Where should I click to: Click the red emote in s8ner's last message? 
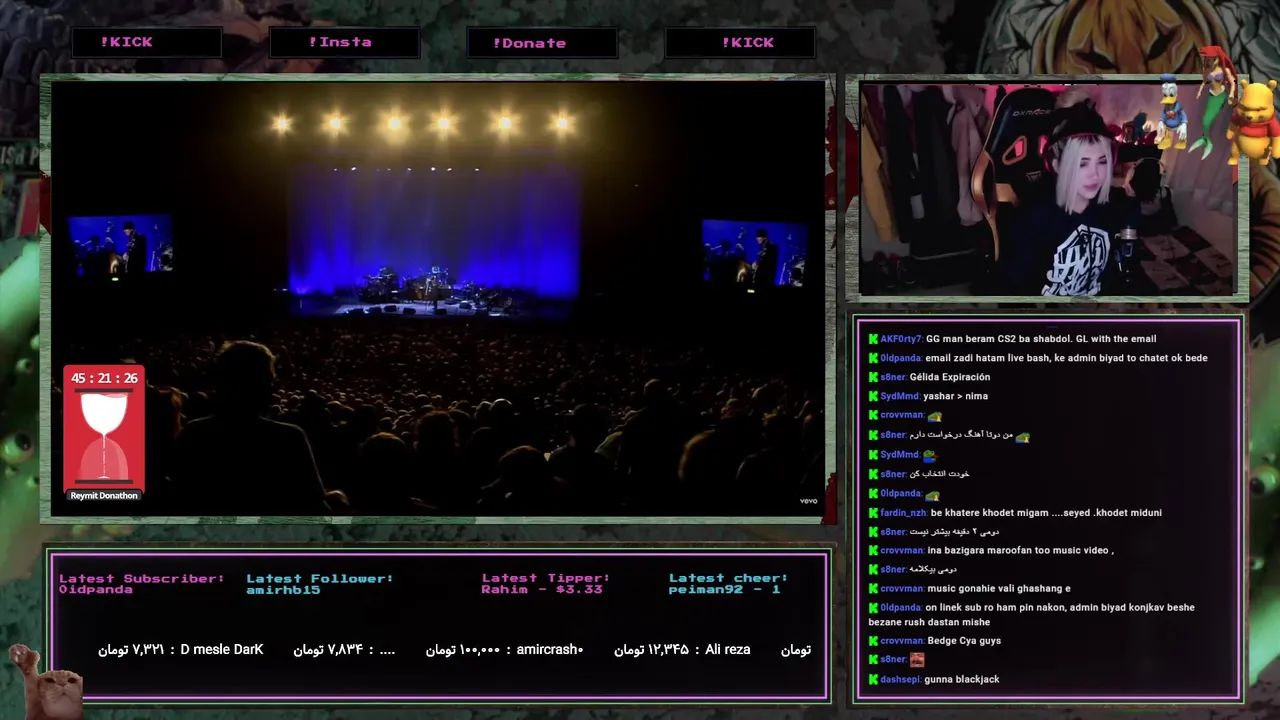[917, 660]
